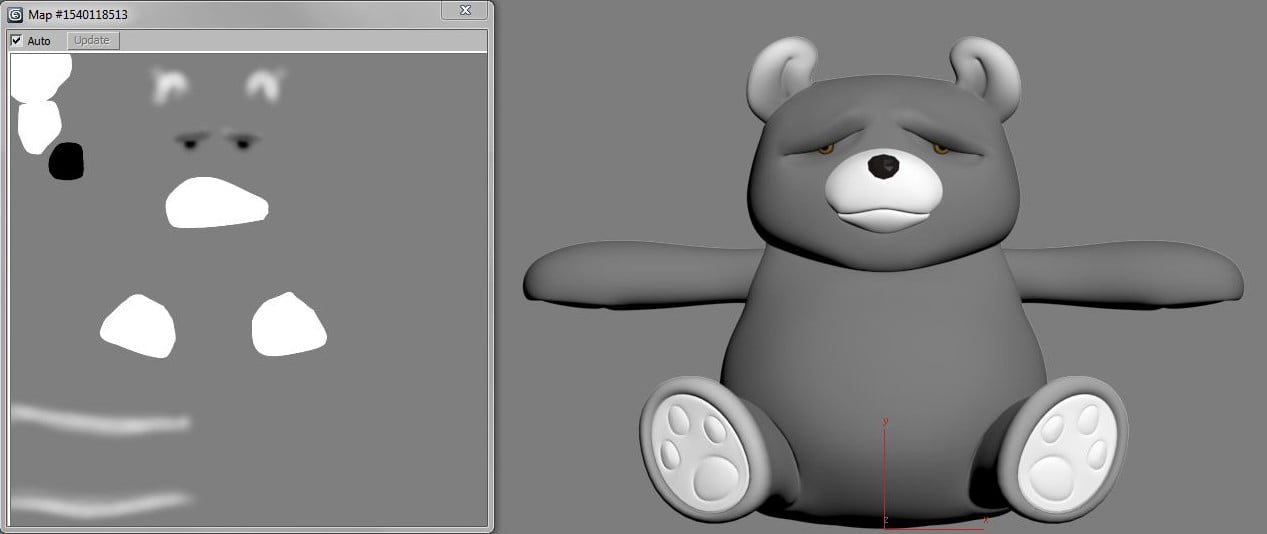This screenshot has height=534, width=1267.
Task: Click the bottom white stripe in the map
Action: click(100, 503)
